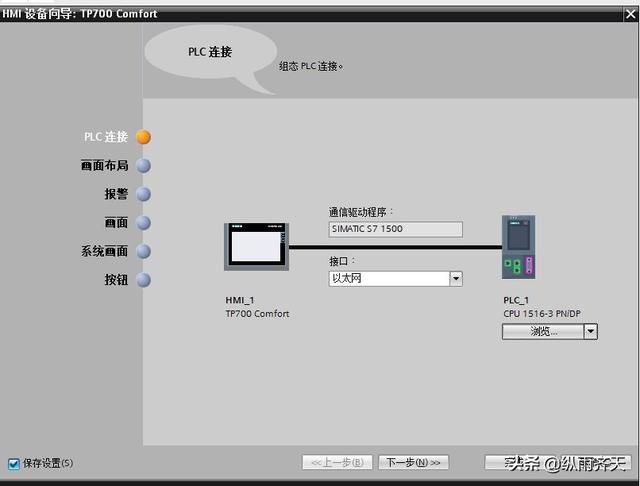Click the 浏览... PLC browse button
This screenshot has width=640, height=486.
pos(543,331)
